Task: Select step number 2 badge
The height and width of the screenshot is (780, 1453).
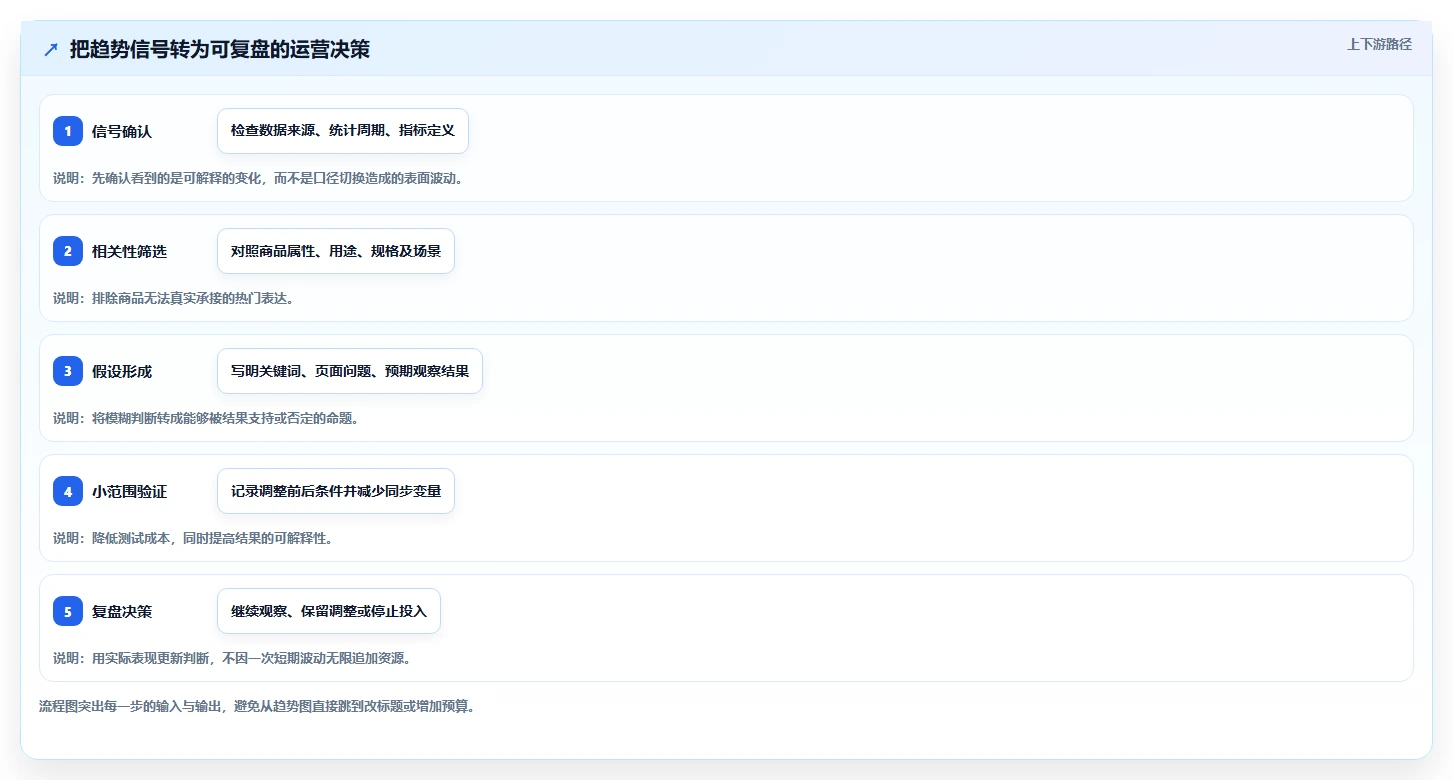Action: (68, 251)
